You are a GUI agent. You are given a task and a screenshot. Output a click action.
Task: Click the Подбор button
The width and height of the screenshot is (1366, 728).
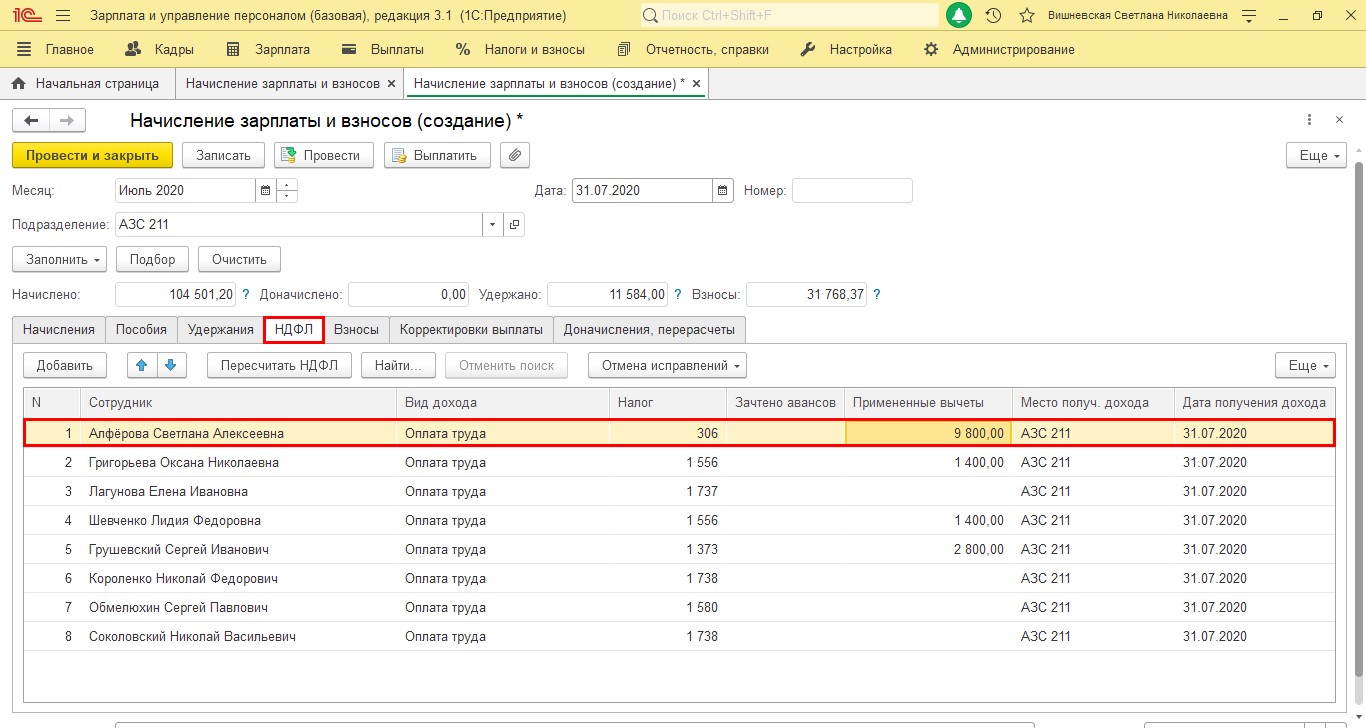(152, 259)
